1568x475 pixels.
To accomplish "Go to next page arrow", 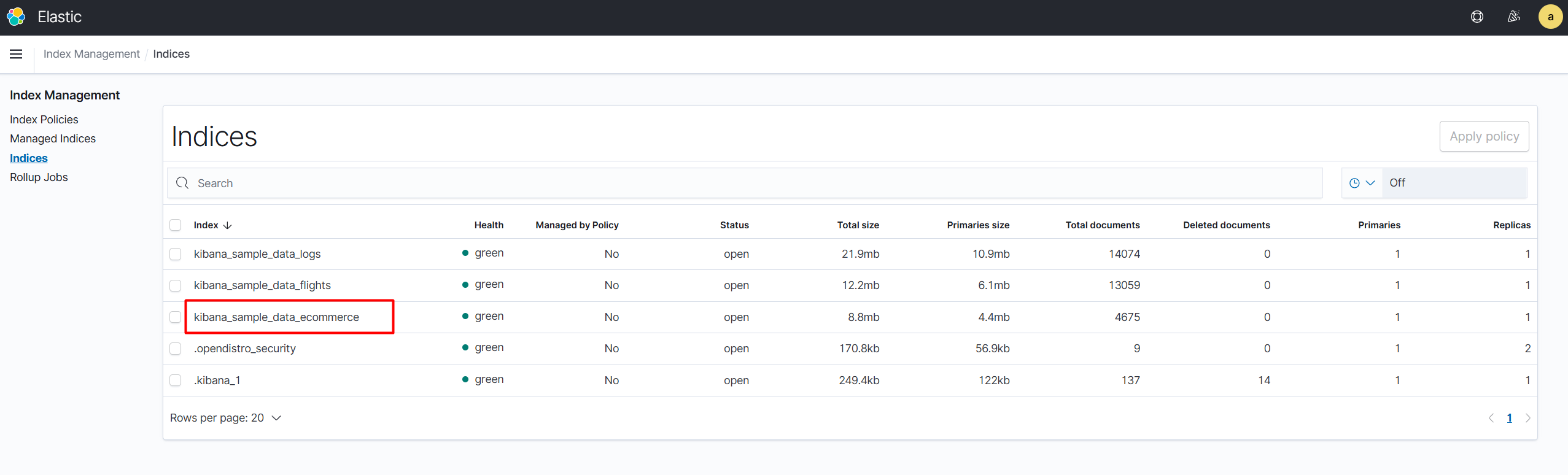I will (x=1528, y=418).
